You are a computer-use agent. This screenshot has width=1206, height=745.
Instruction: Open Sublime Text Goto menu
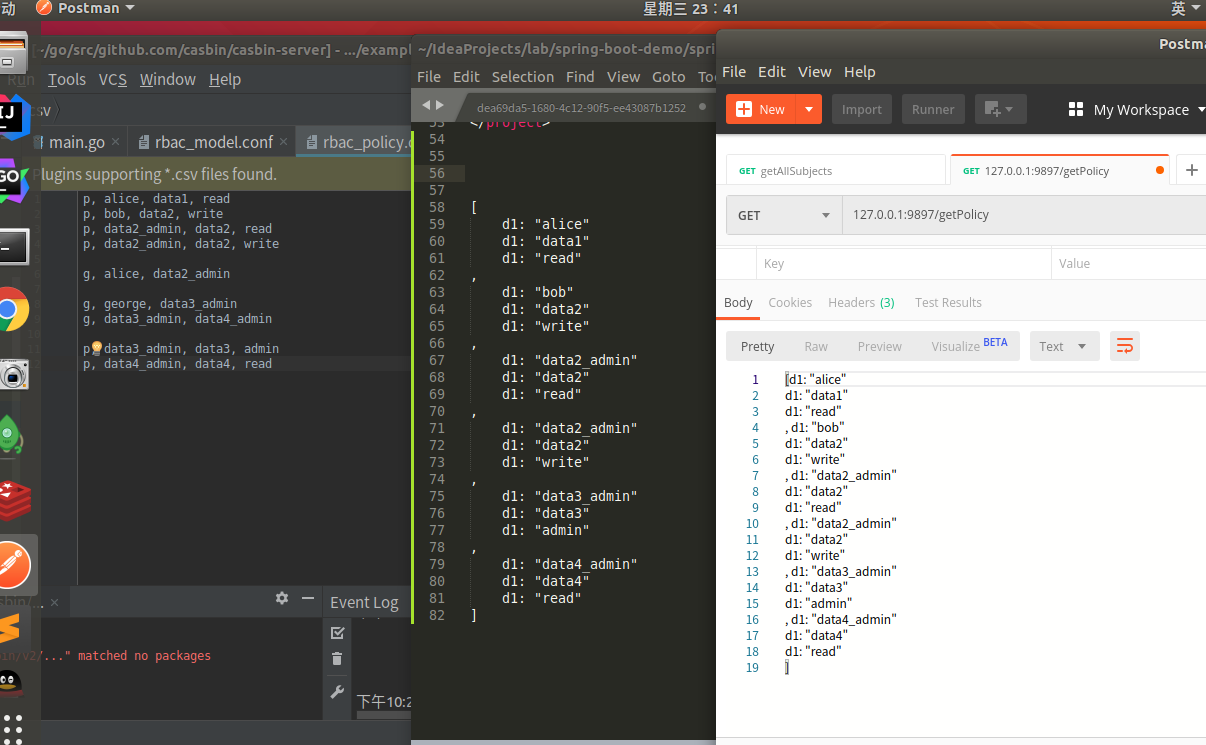click(x=669, y=77)
